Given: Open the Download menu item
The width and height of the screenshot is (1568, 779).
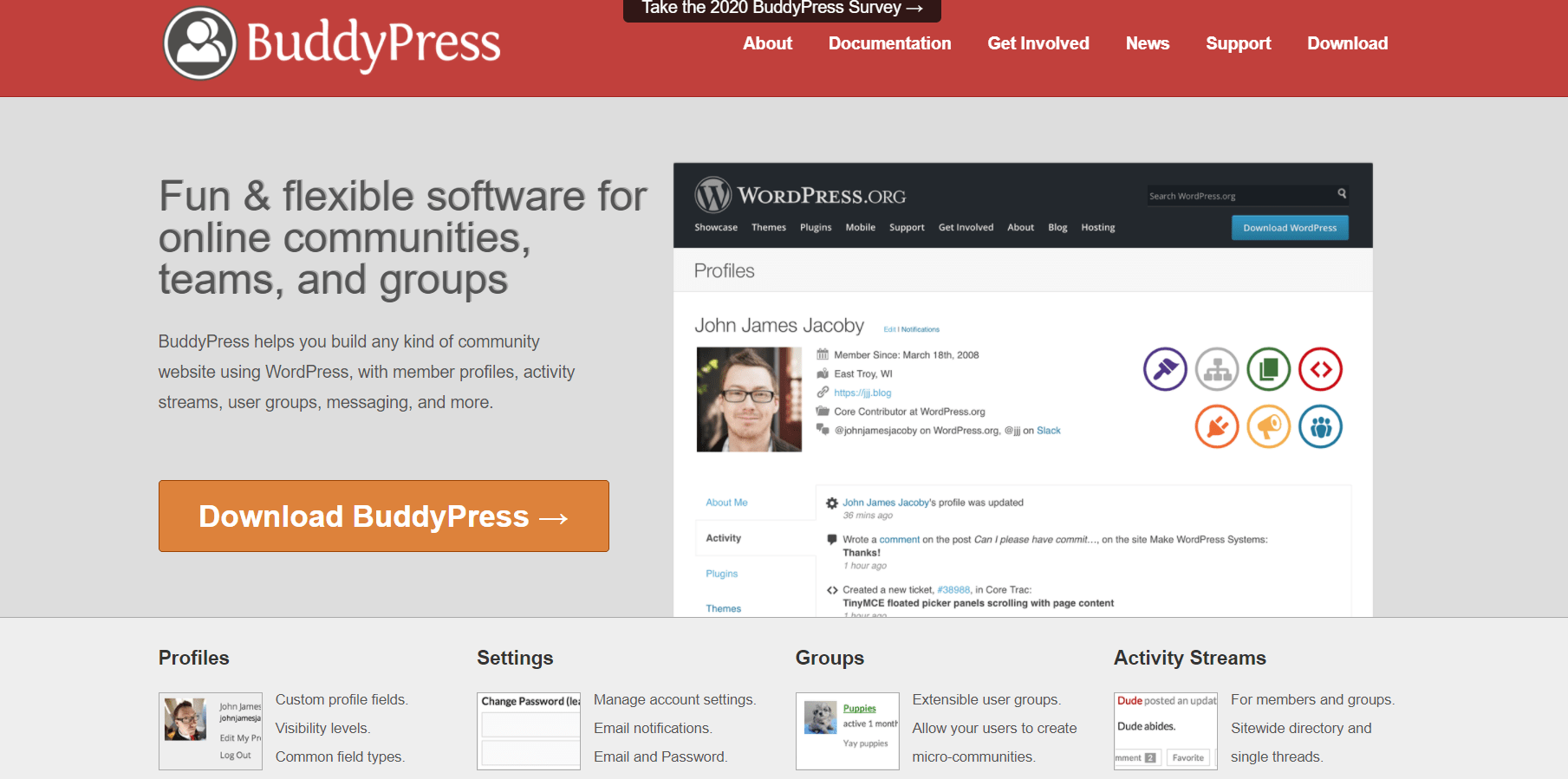Looking at the screenshot, I should (x=1348, y=43).
